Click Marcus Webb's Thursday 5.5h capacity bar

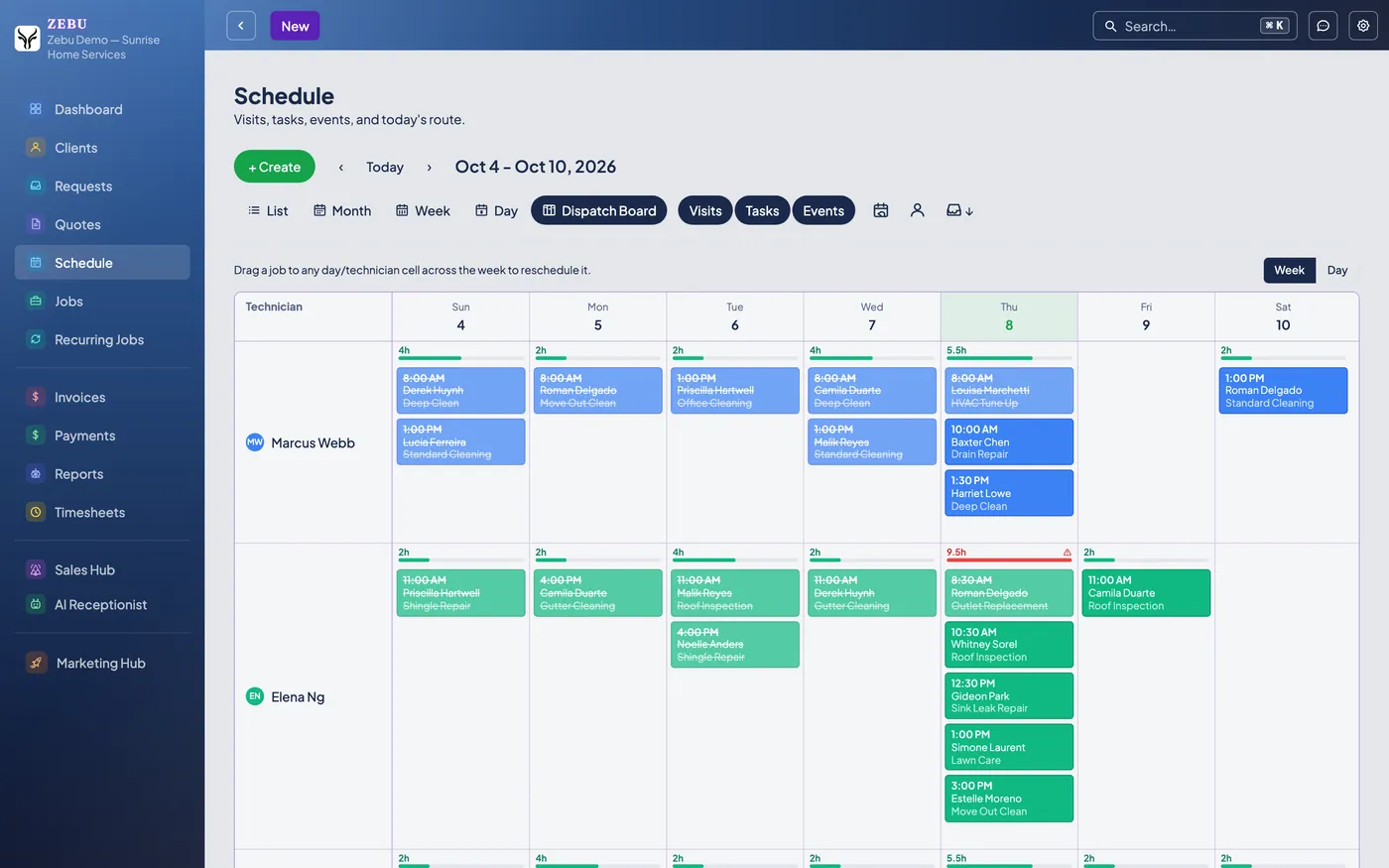[x=1009, y=358]
